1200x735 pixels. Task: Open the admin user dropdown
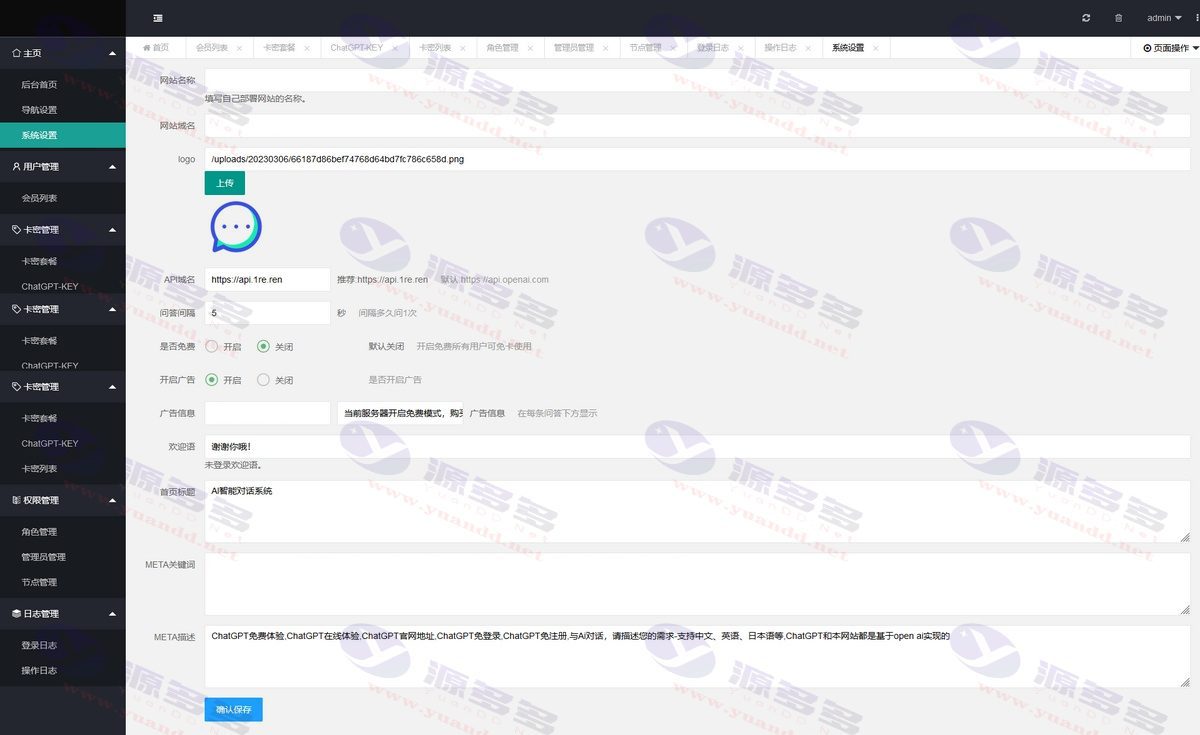(x=1162, y=18)
